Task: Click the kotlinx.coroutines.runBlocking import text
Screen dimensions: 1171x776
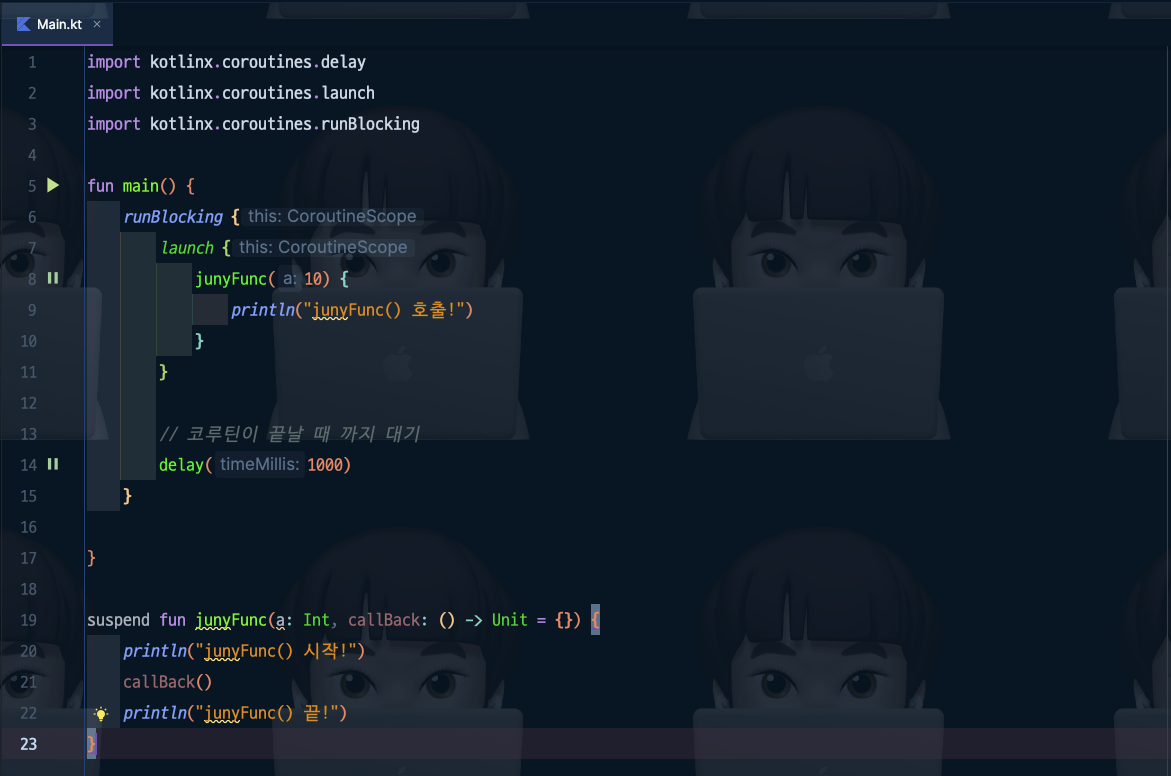Action: coord(285,124)
